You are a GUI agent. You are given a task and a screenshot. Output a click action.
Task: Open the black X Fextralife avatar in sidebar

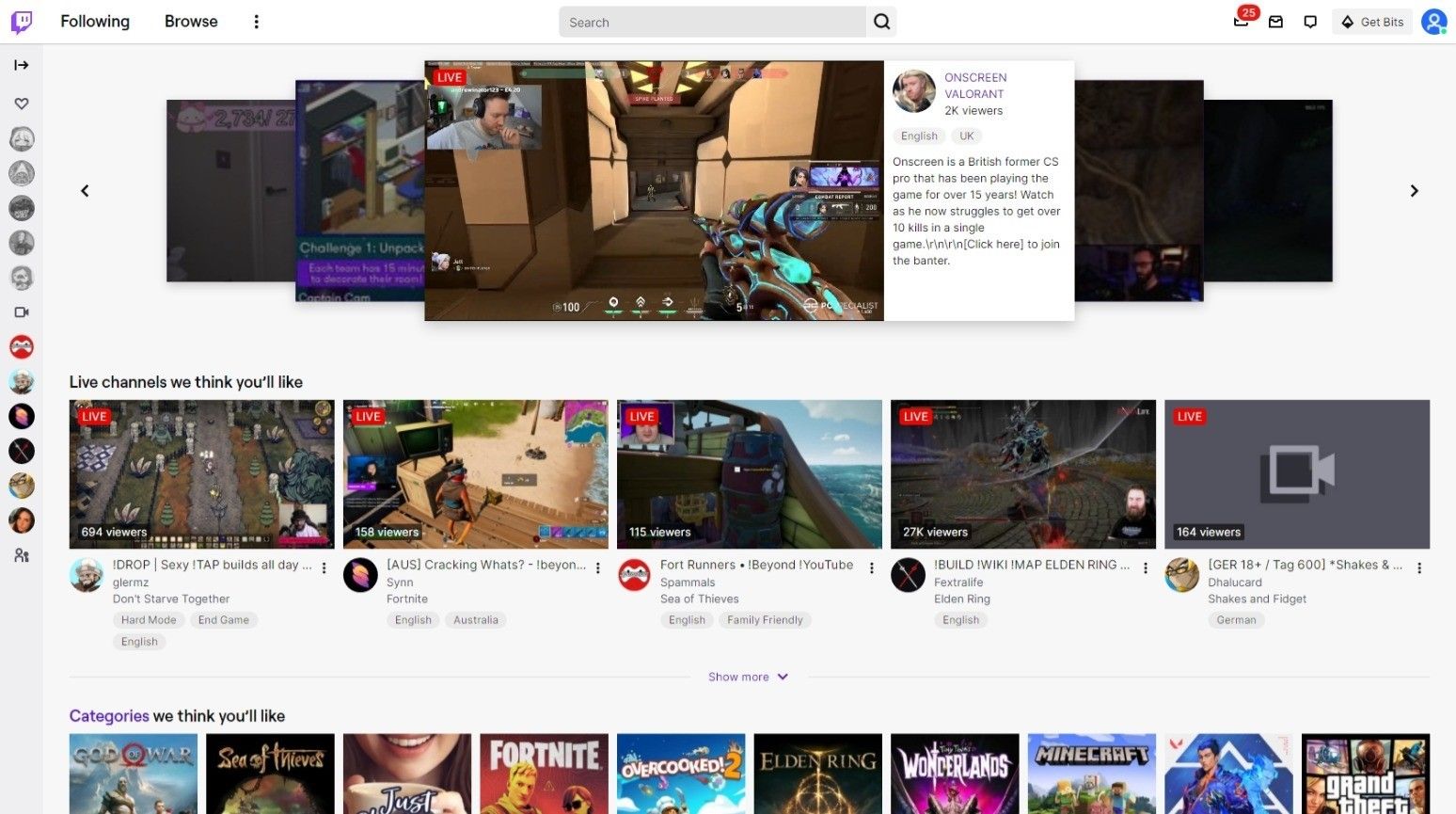point(22,451)
